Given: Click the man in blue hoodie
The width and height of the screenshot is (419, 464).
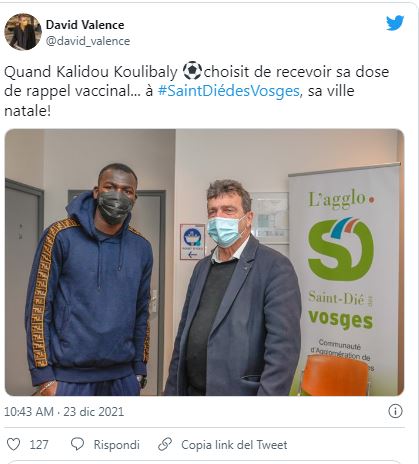Looking at the screenshot, I should 89,280.
